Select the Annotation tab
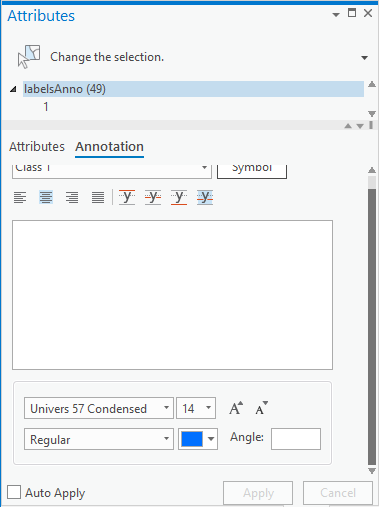 pos(109,147)
